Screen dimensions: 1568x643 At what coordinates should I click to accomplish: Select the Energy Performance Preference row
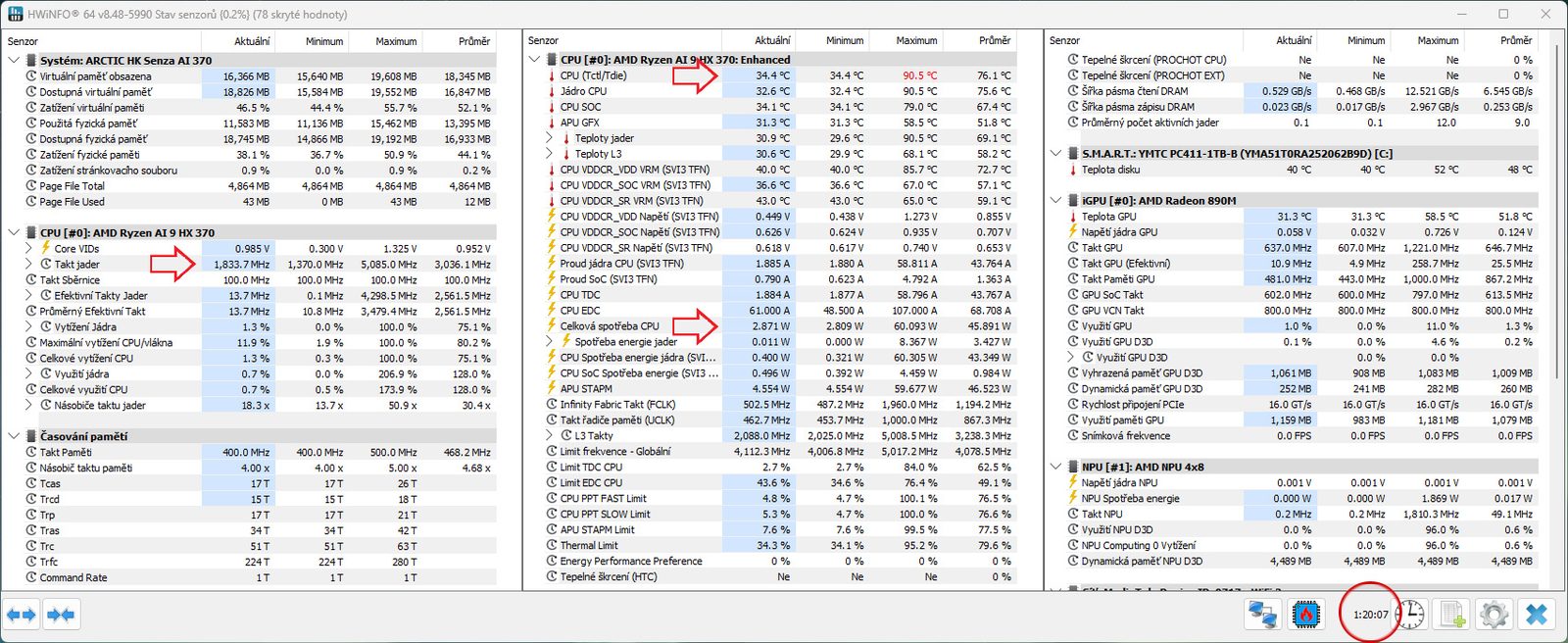click(770, 561)
